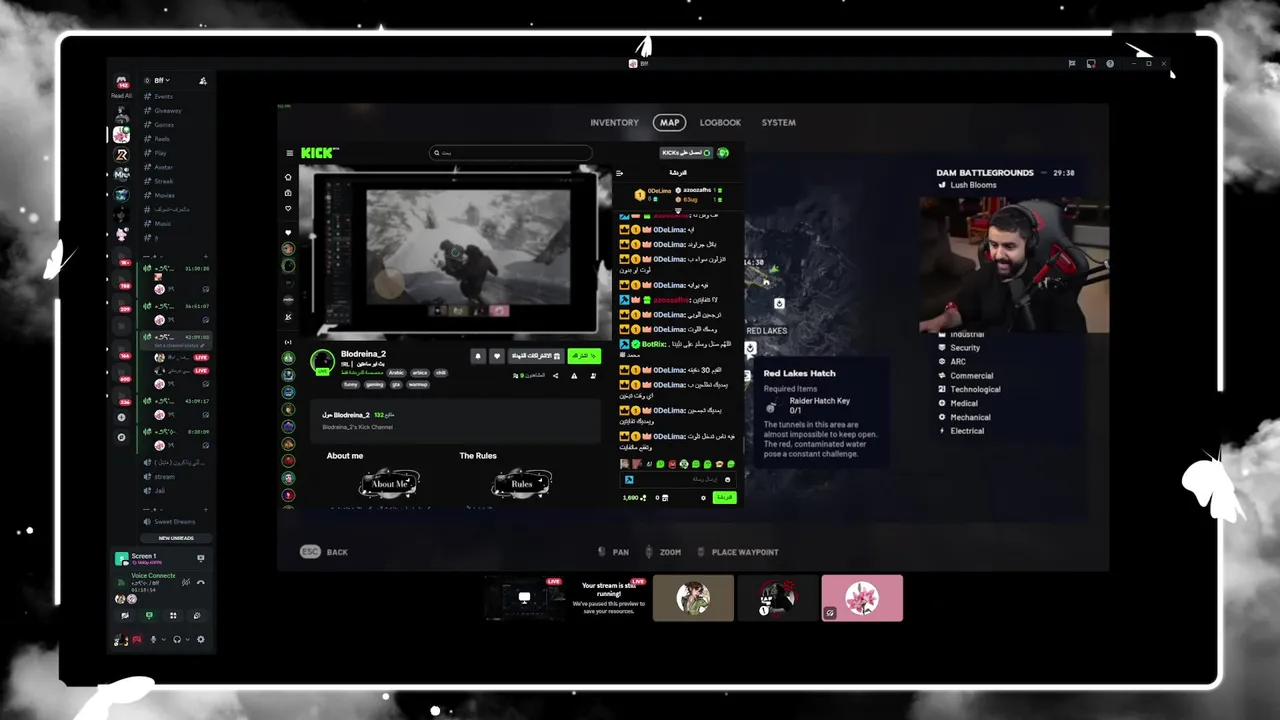Click the Rules panel image

(x=521, y=484)
